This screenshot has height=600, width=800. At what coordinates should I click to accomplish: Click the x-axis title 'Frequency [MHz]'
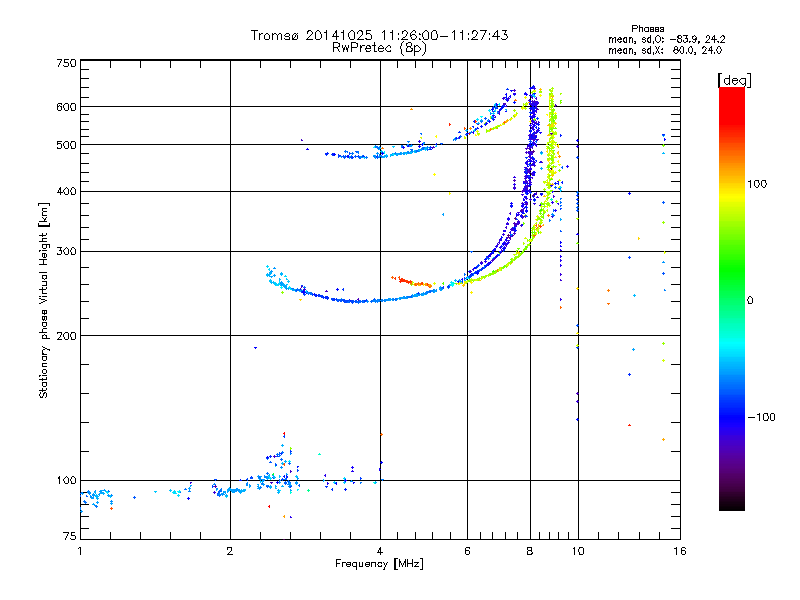(379, 564)
